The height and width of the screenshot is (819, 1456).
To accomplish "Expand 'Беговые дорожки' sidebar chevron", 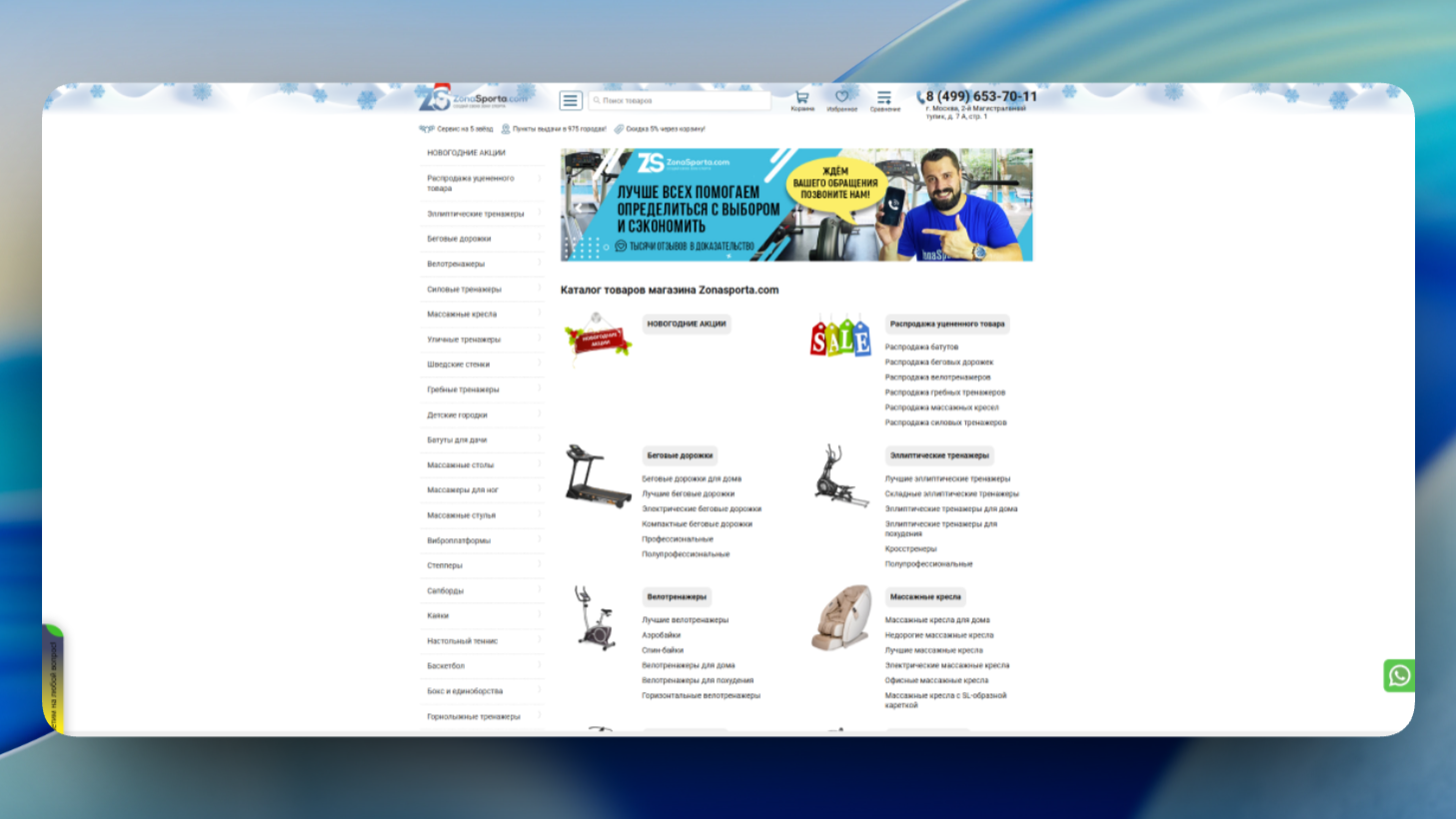I will point(540,238).
